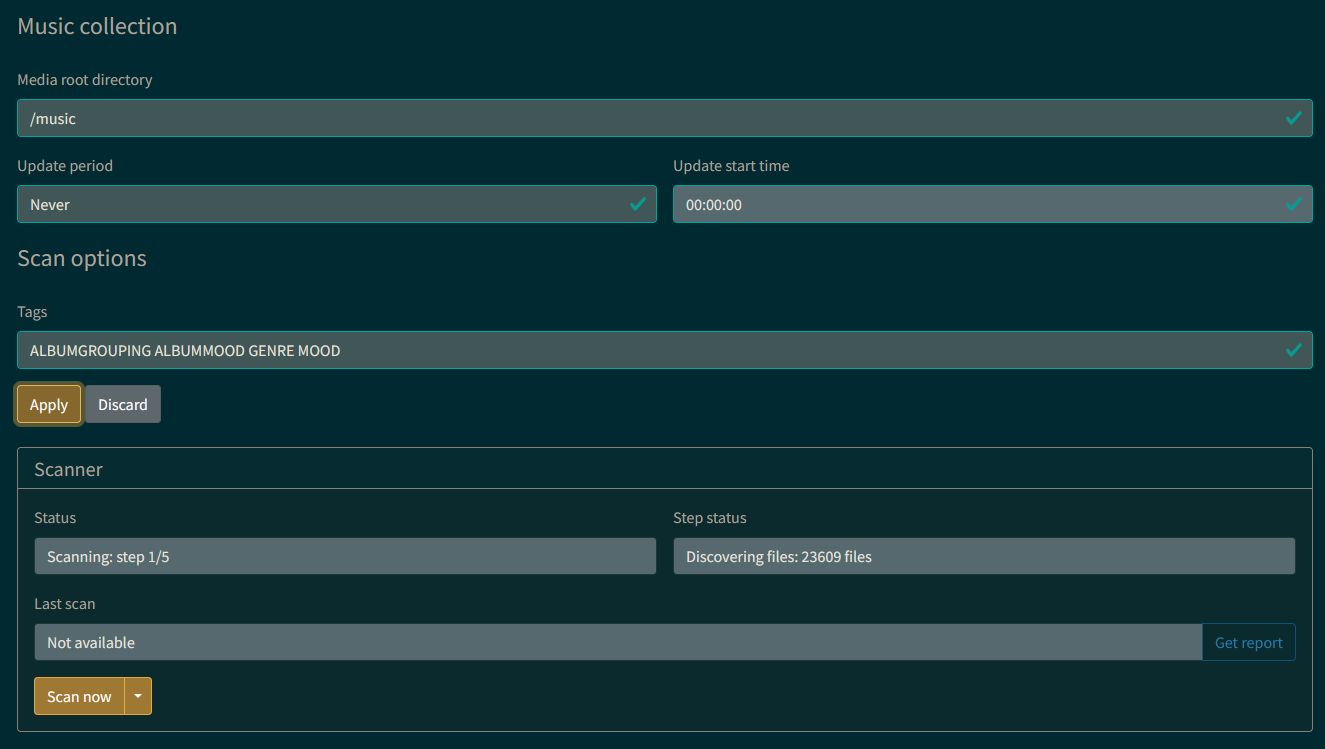Click the Scan options heading

tap(82, 258)
